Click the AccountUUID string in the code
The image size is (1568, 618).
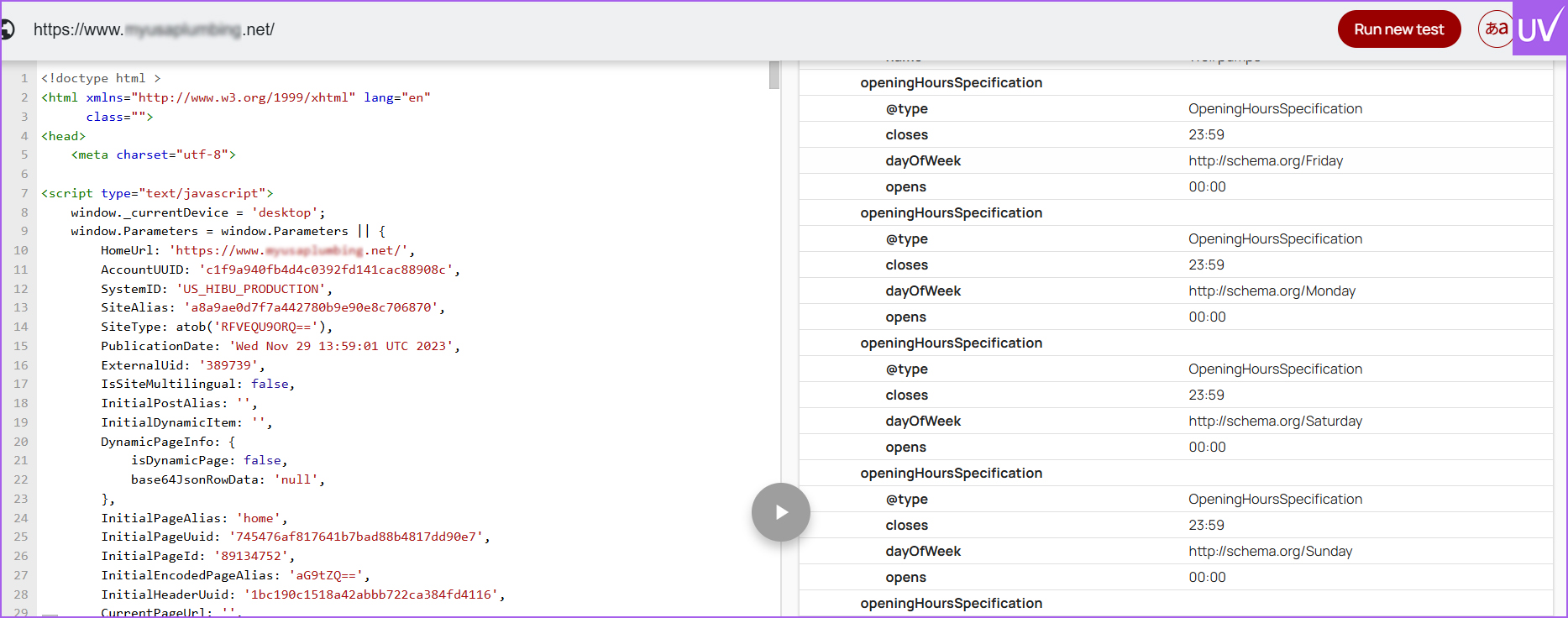(x=329, y=270)
